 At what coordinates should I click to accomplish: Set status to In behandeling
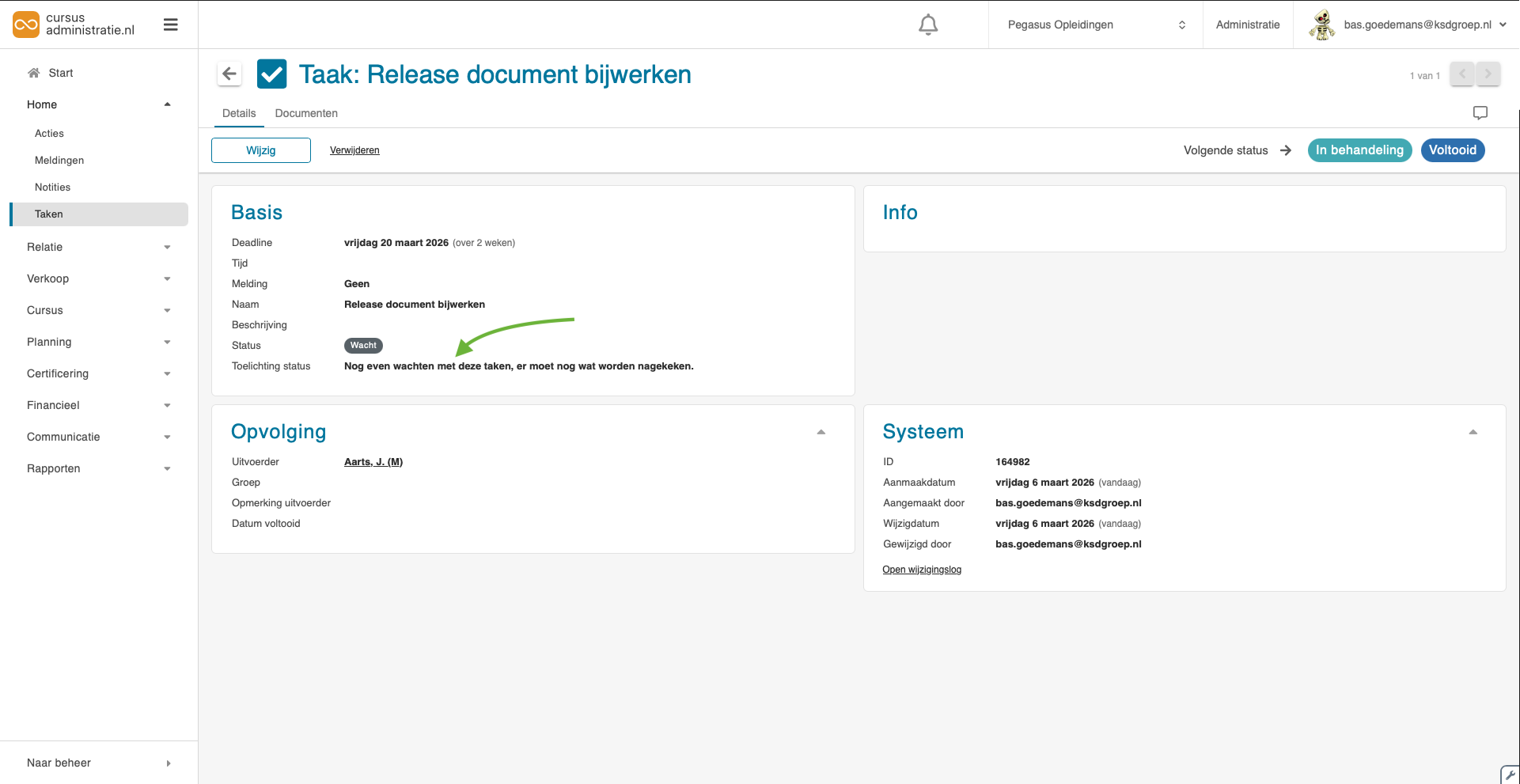click(x=1359, y=150)
